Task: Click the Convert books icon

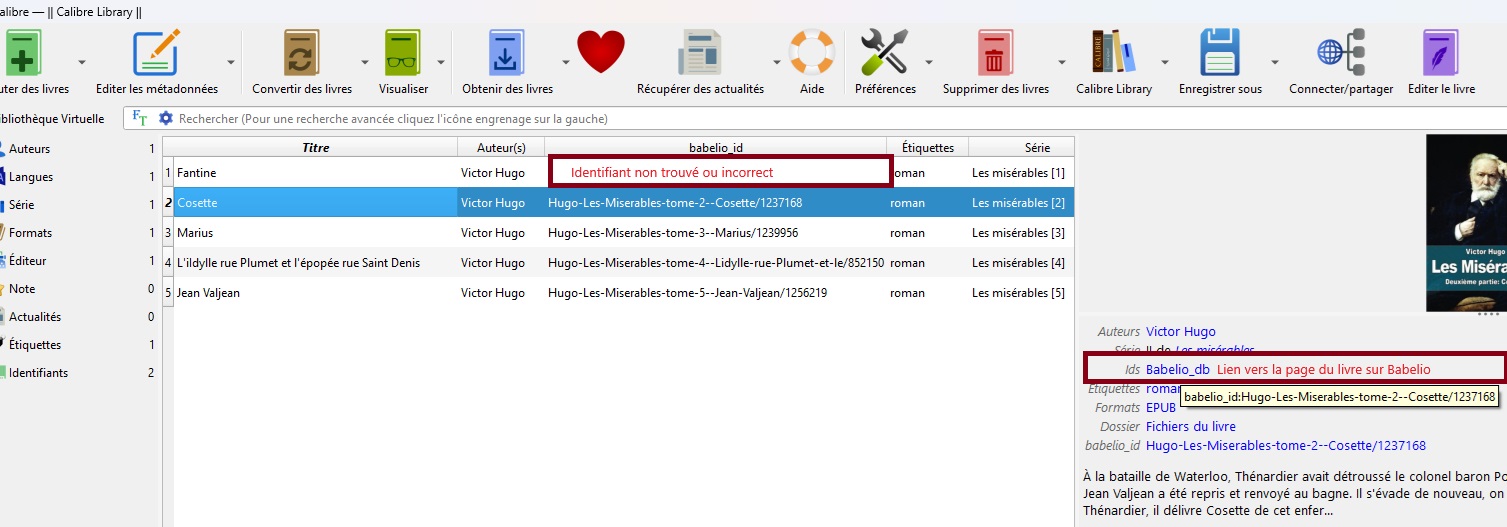Action: click(301, 52)
